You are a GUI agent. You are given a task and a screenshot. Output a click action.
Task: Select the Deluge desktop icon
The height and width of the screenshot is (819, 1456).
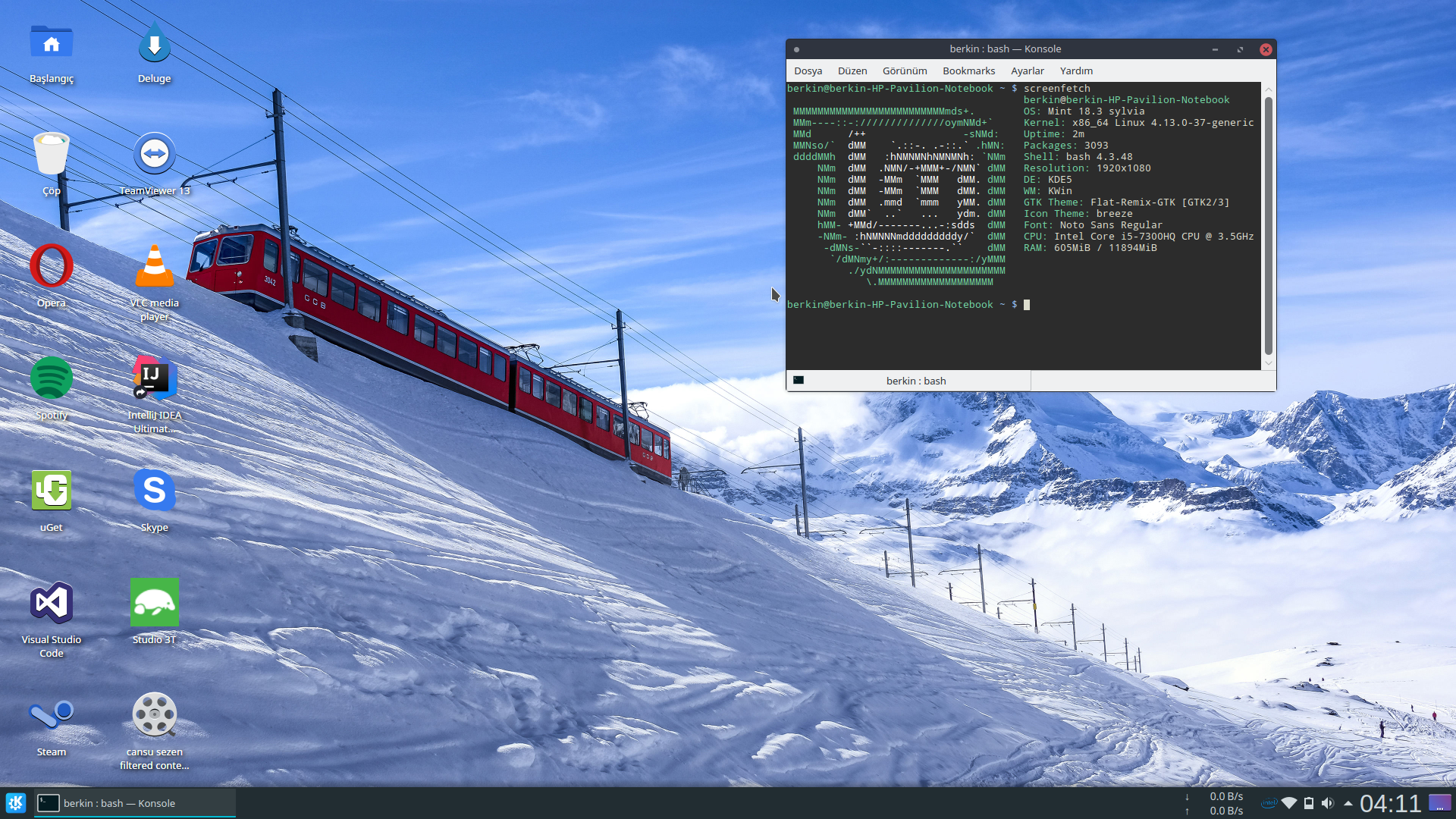pos(155,43)
